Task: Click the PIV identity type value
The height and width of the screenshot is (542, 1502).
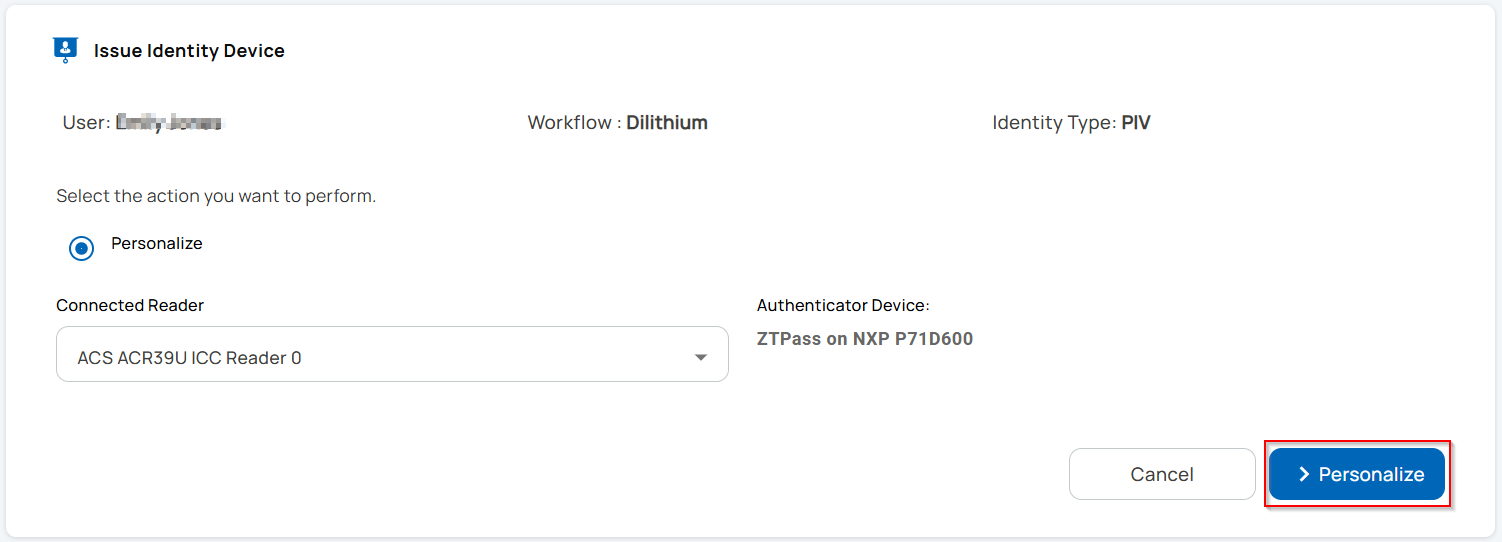Action: point(1135,123)
